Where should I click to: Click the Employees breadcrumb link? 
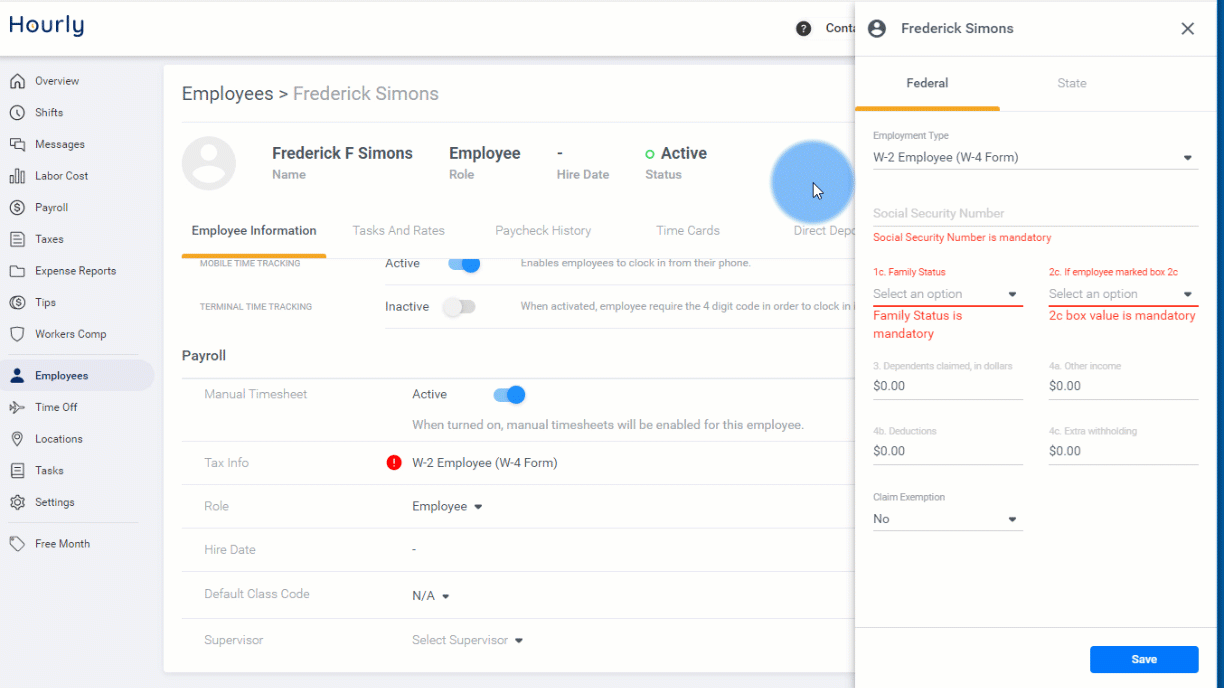[x=227, y=94]
